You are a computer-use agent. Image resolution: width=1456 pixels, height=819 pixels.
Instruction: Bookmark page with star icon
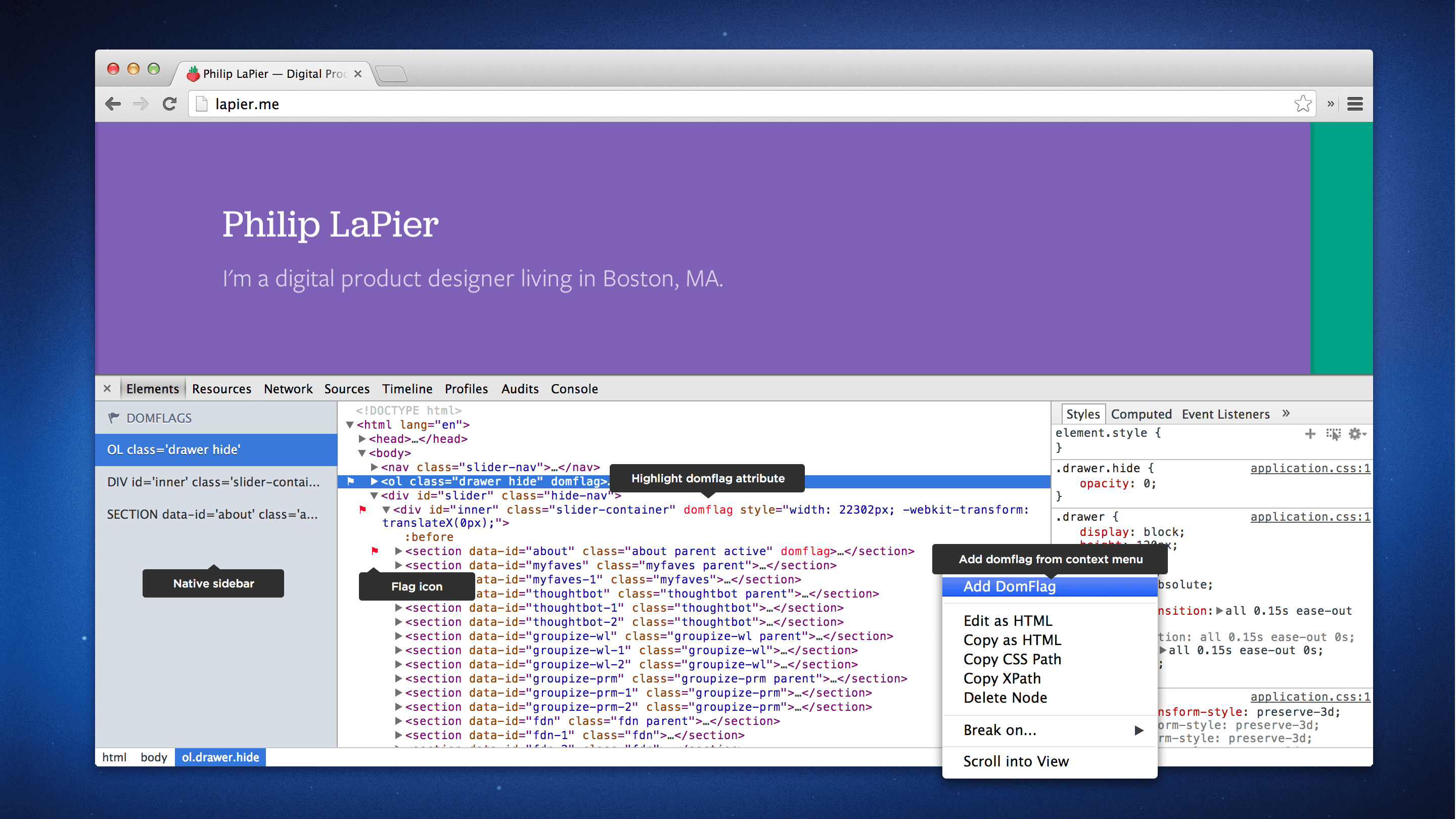coord(1302,104)
